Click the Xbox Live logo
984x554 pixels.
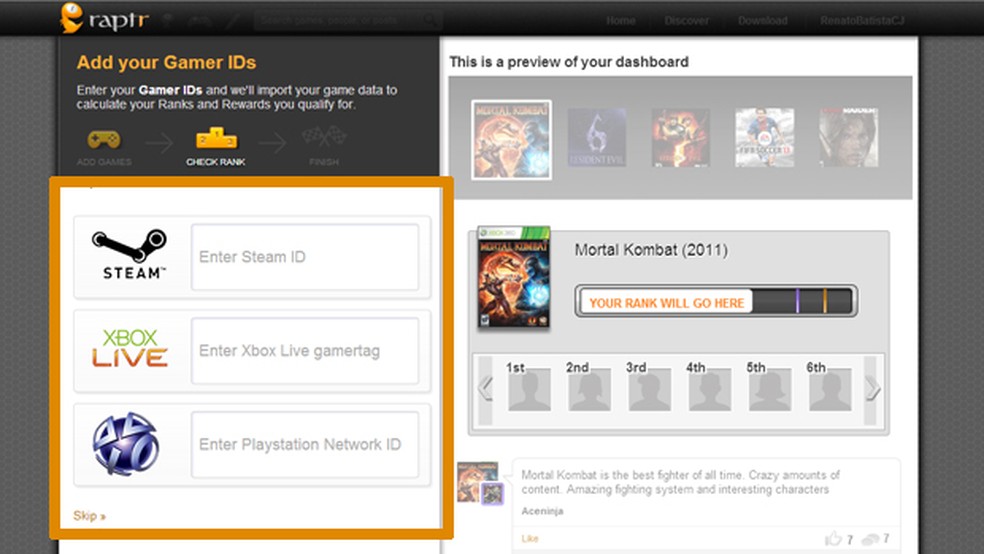129,348
